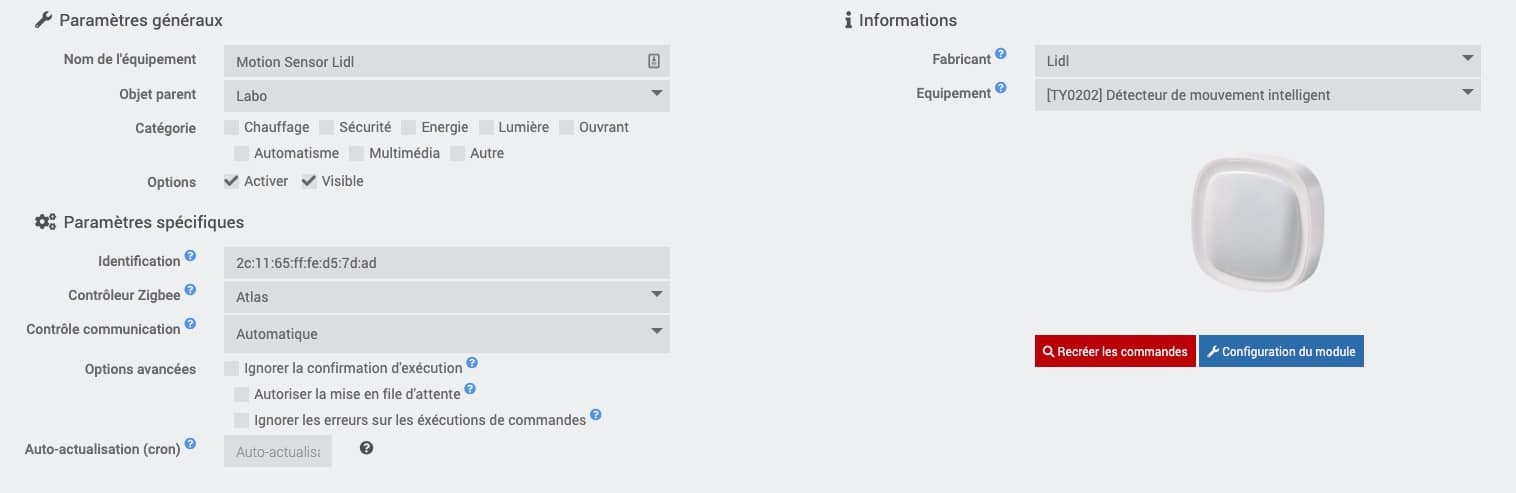Image resolution: width=1516 pixels, height=493 pixels.
Task: Click help icon after Ignorer la confirmation d'exécution
Action: pyautogui.click(x=472, y=363)
